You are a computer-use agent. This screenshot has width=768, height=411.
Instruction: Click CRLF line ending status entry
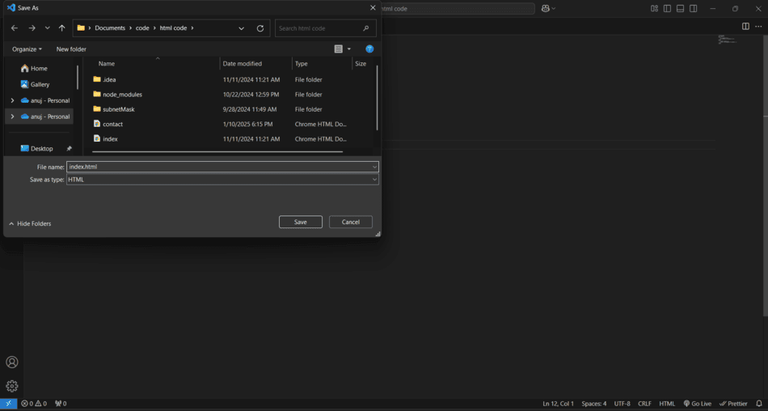(x=645, y=404)
